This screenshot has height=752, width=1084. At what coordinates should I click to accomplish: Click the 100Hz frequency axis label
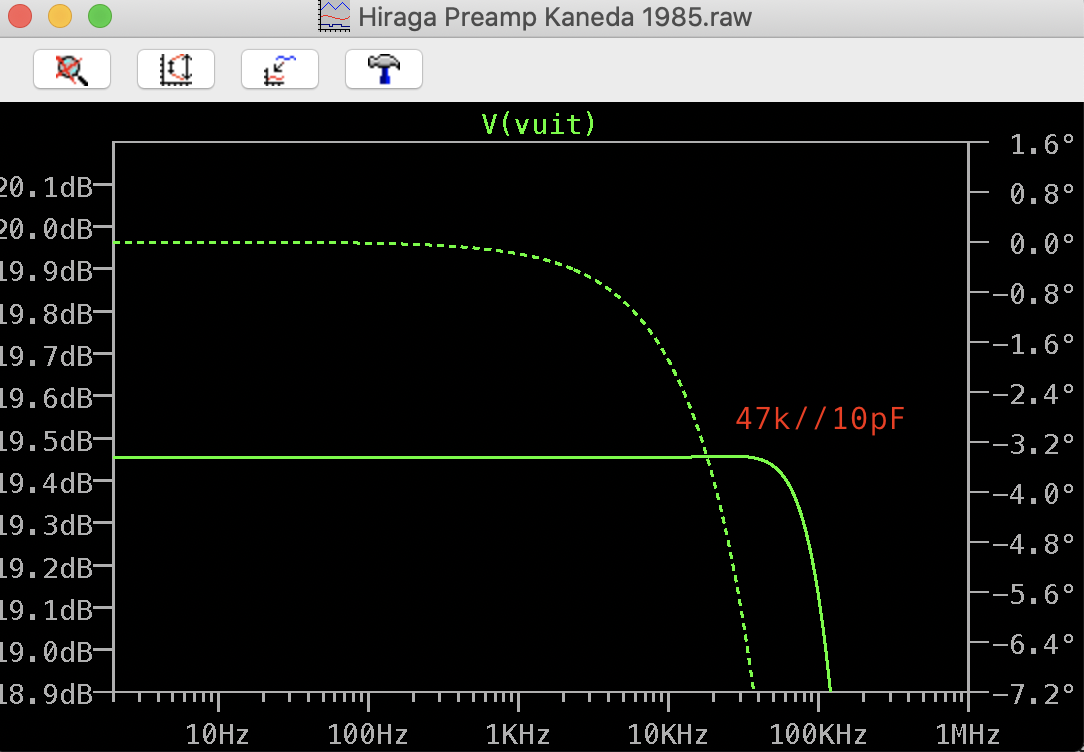coord(367,734)
